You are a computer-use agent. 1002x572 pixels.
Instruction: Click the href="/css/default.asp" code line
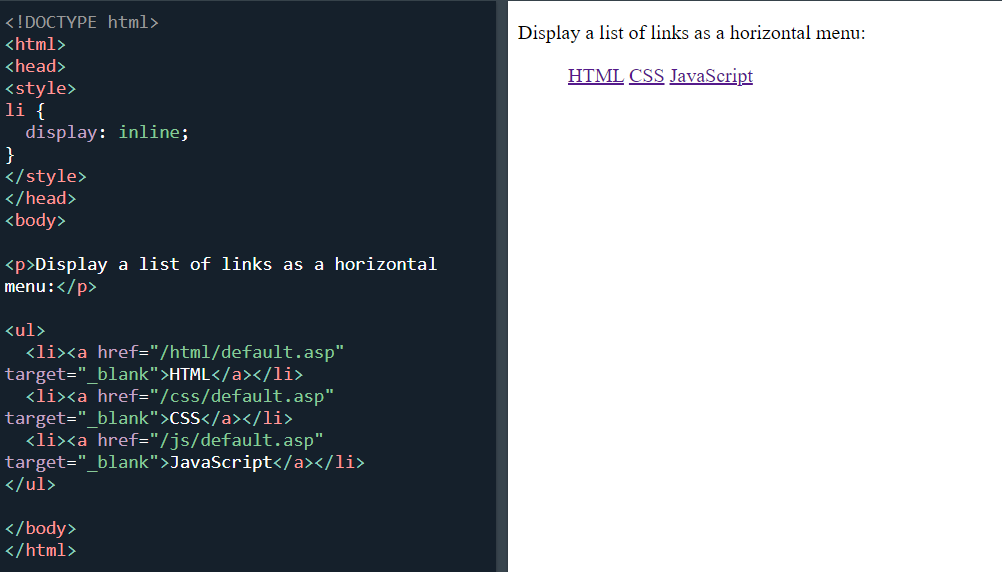point(180,396)
